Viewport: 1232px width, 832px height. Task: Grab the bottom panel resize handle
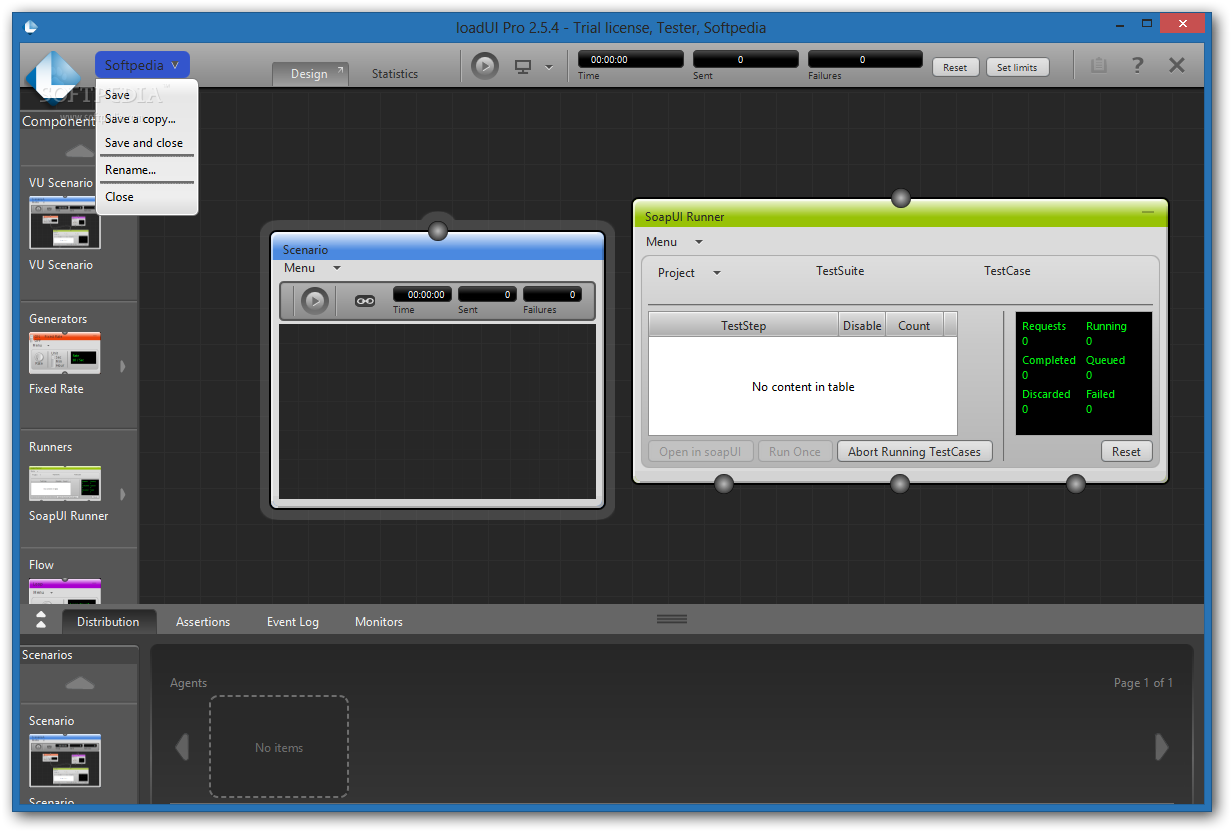click(x=672, y=619)
